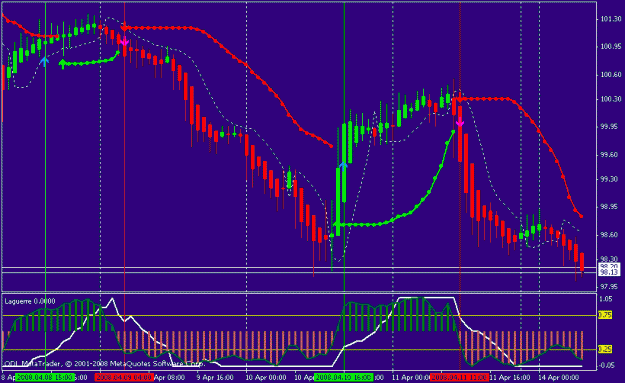
Task: Select the red 2008.04.09 04:00 date label
Action: [x=124, y=377]
